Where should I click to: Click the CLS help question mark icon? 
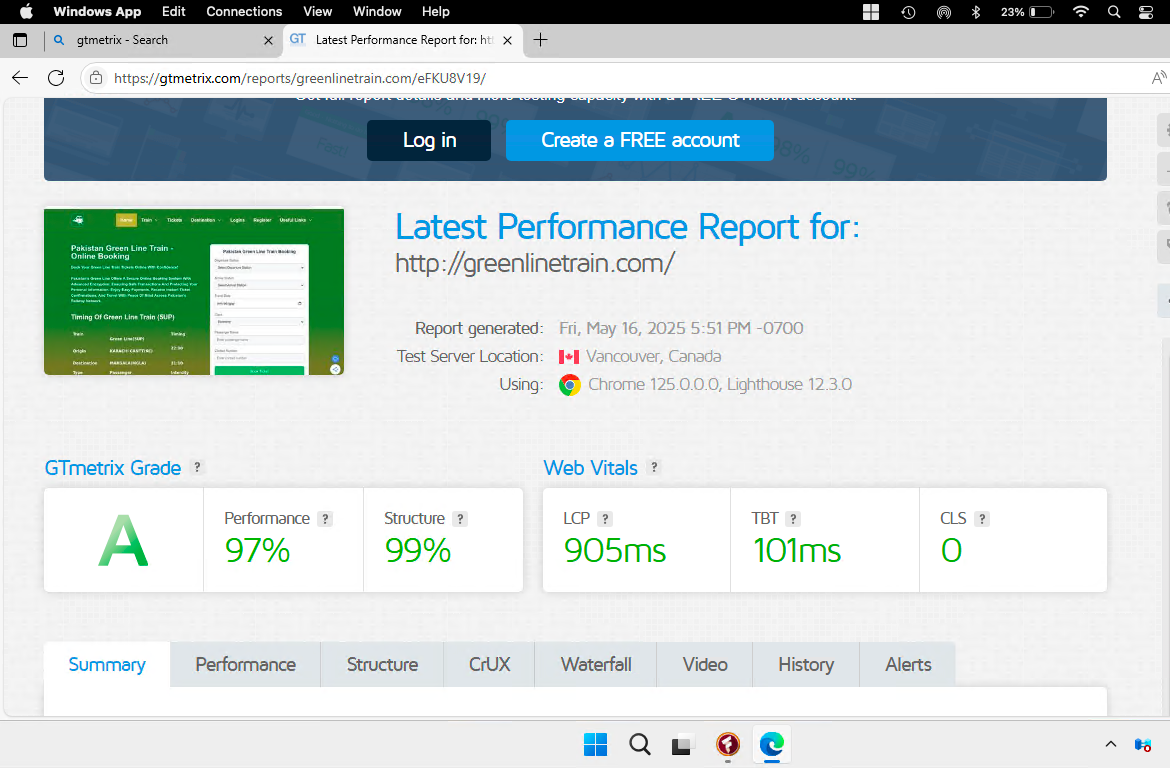point(982,519)
